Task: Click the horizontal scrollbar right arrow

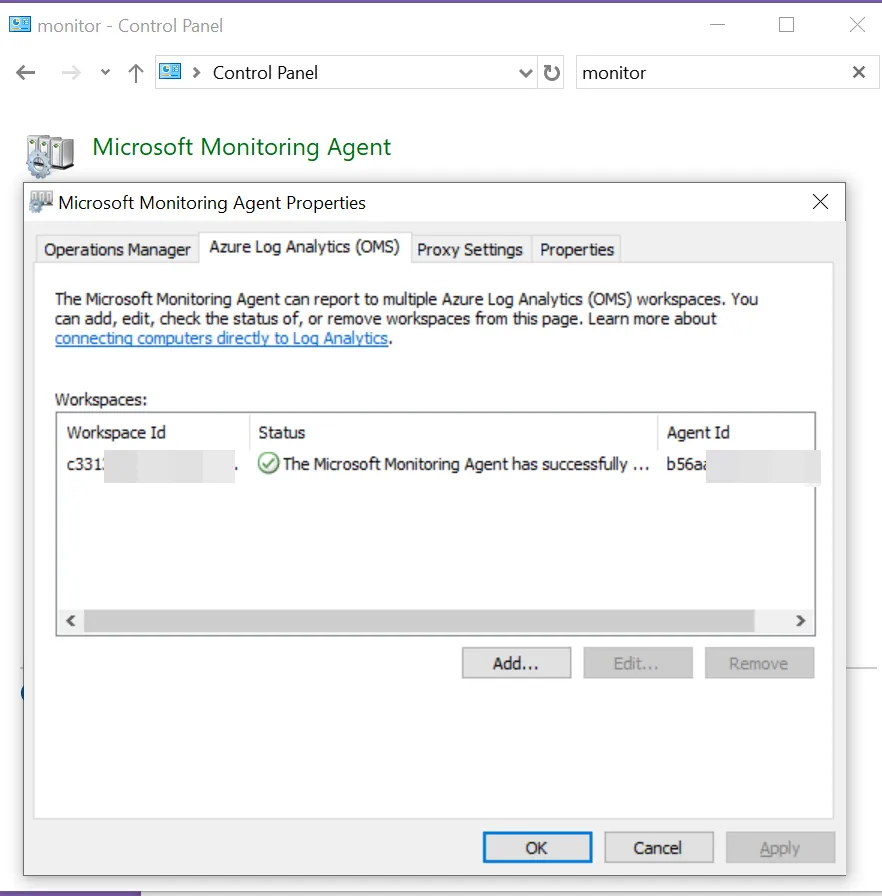Action: pos(800,621)
